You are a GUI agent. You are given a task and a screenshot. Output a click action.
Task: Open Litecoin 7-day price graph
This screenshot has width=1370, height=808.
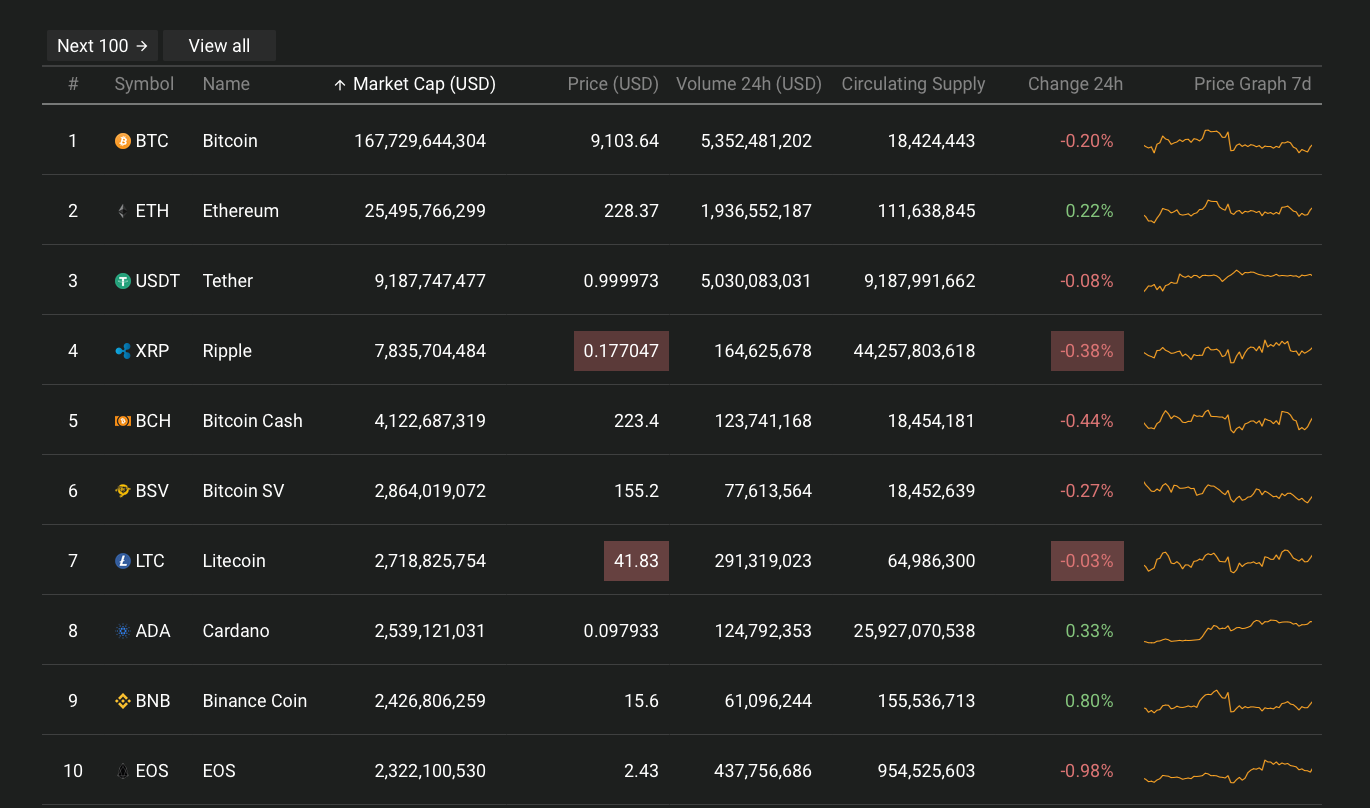[1228, 561]
